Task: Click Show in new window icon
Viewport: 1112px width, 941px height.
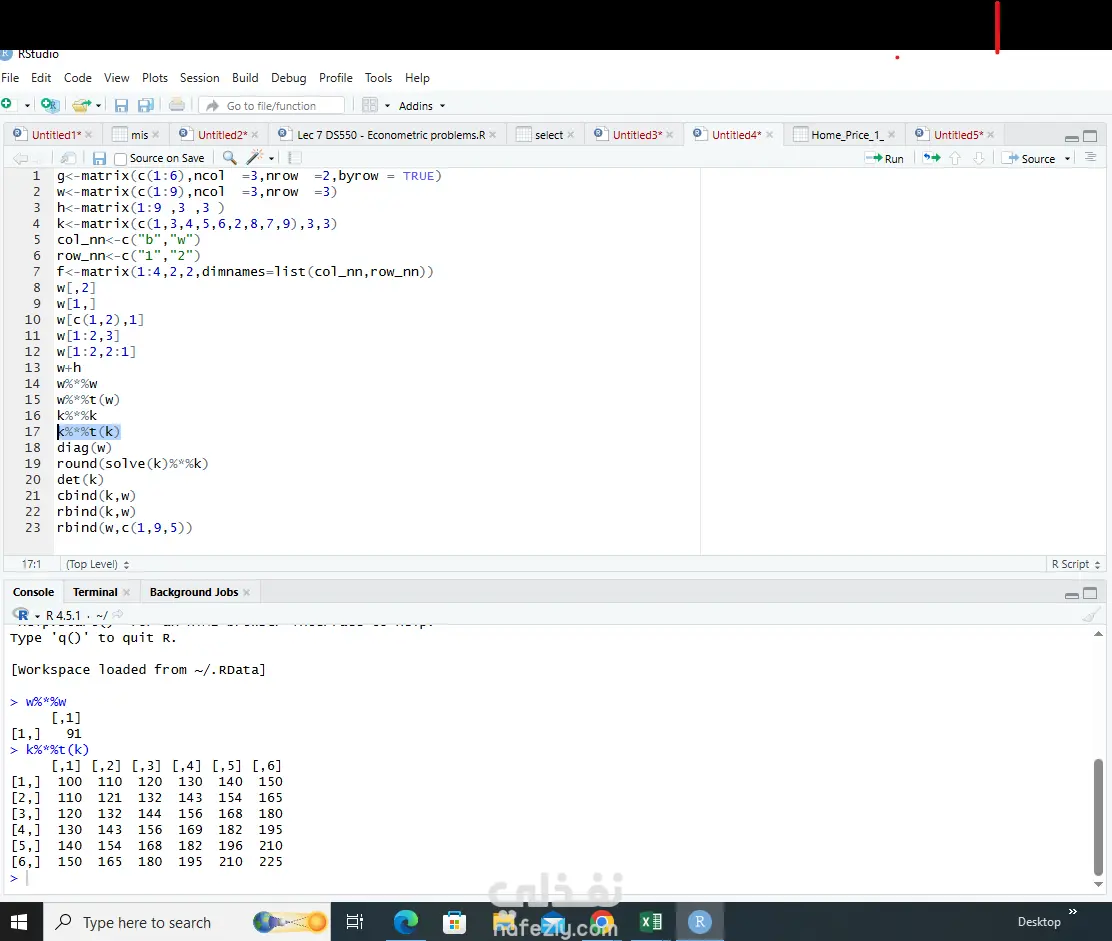Action: coord(67,158)
